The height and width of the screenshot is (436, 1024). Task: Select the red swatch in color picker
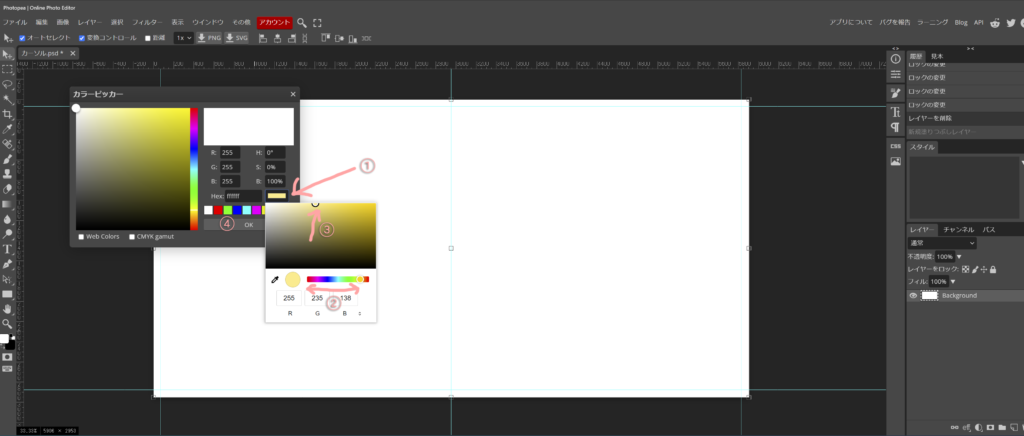219,210
